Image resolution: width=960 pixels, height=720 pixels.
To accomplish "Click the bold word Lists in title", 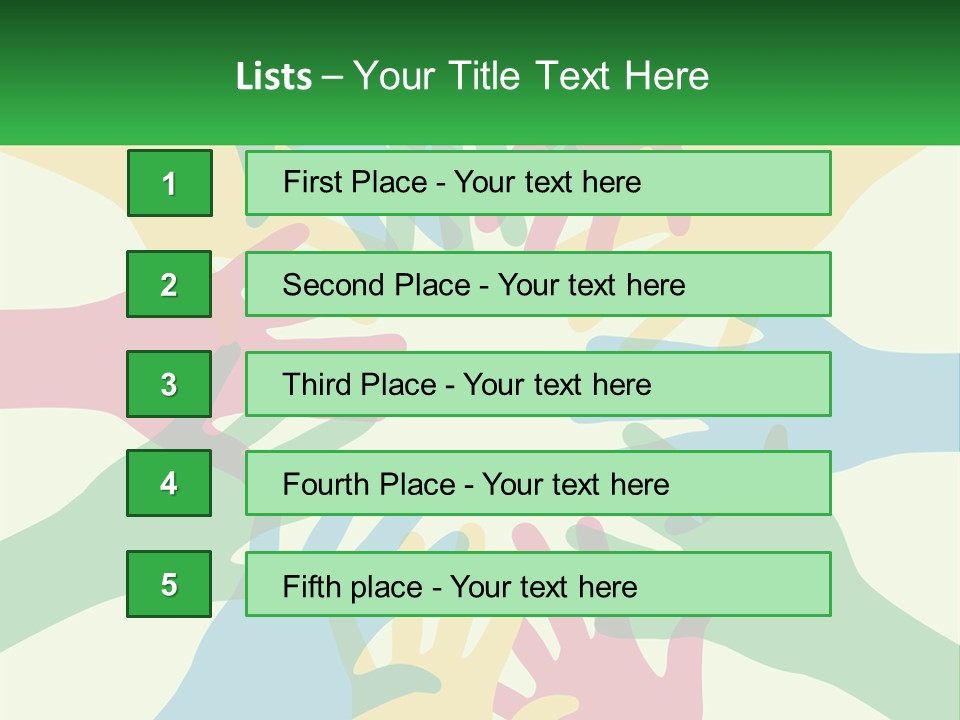I will [x=274, y=76].
